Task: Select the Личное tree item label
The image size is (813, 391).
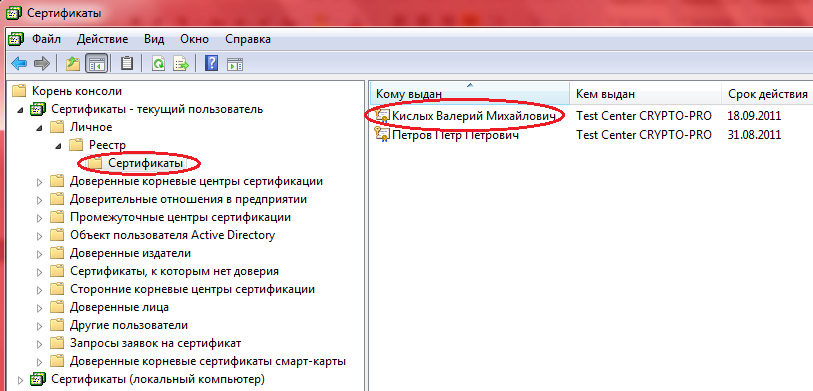Action: [91, 127]
